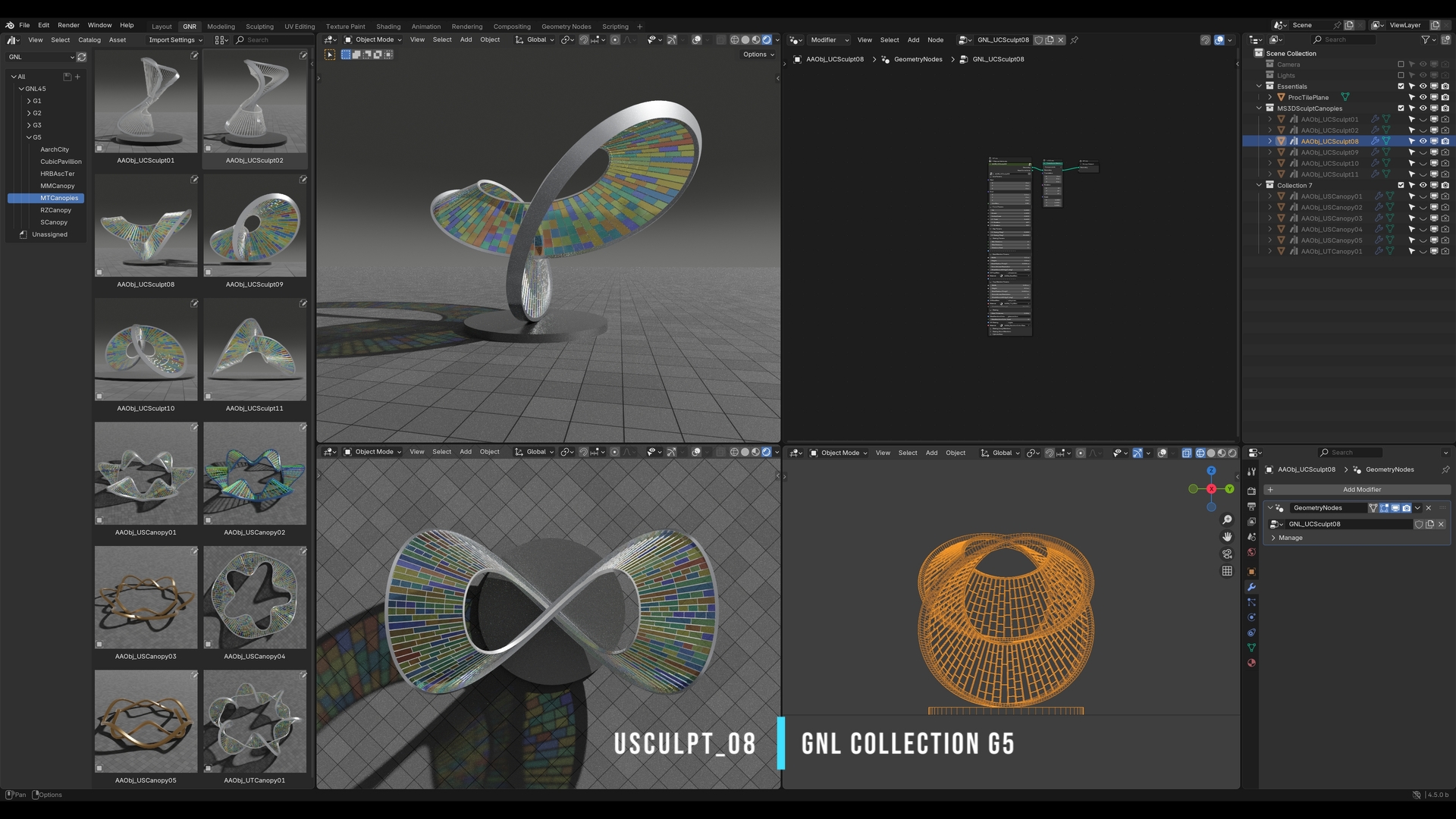
Task: Toggle camera view gizmo in bottom-right viewport
Action: point(1227,554)
